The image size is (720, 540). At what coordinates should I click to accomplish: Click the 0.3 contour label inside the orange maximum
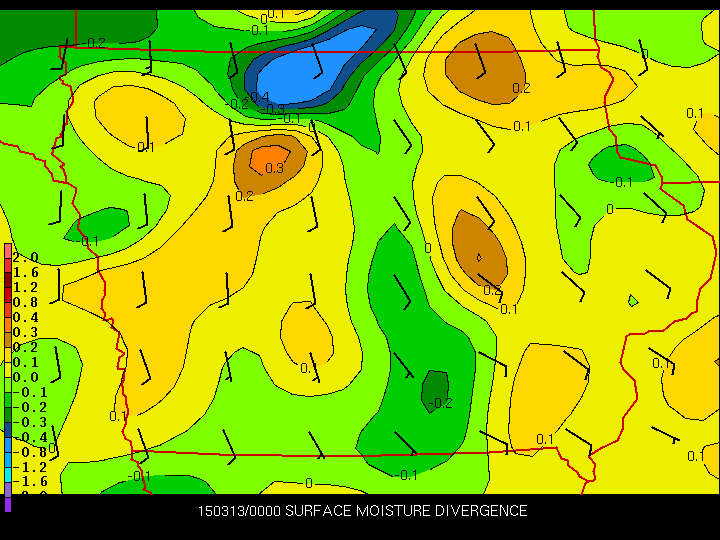point(275,169)
